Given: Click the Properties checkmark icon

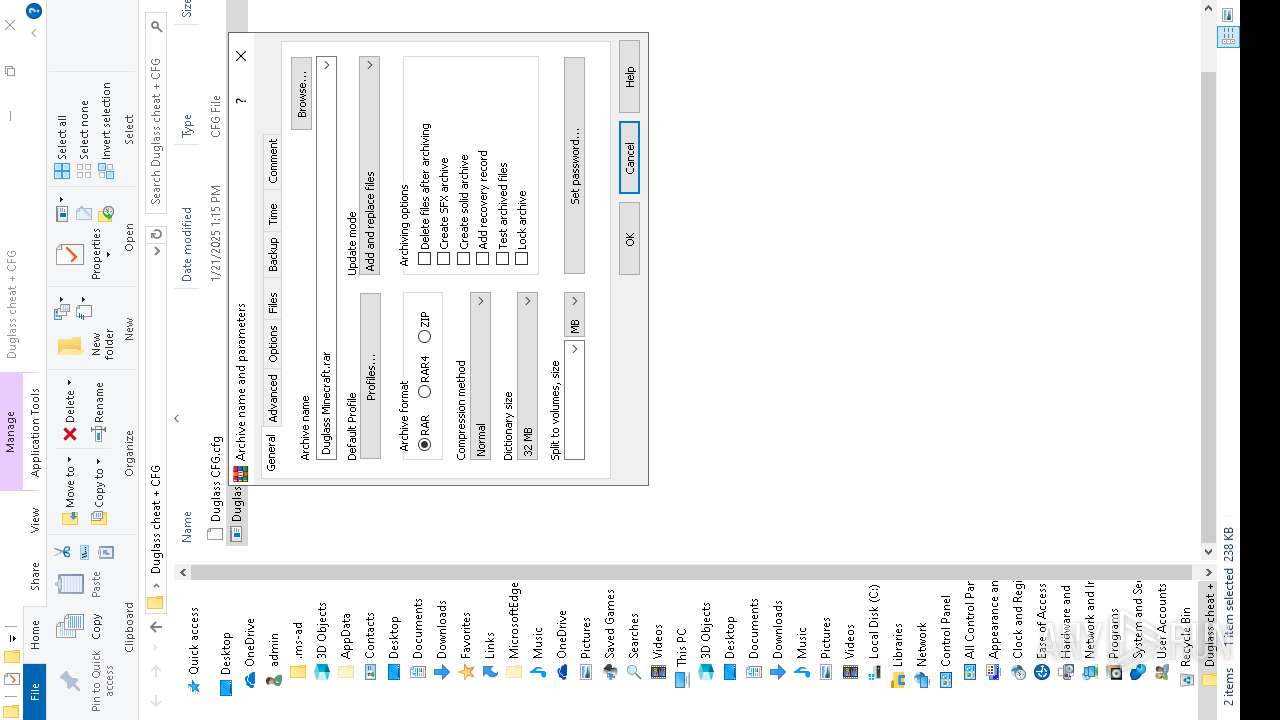Looking at the screenshot, I should (69, 256).
